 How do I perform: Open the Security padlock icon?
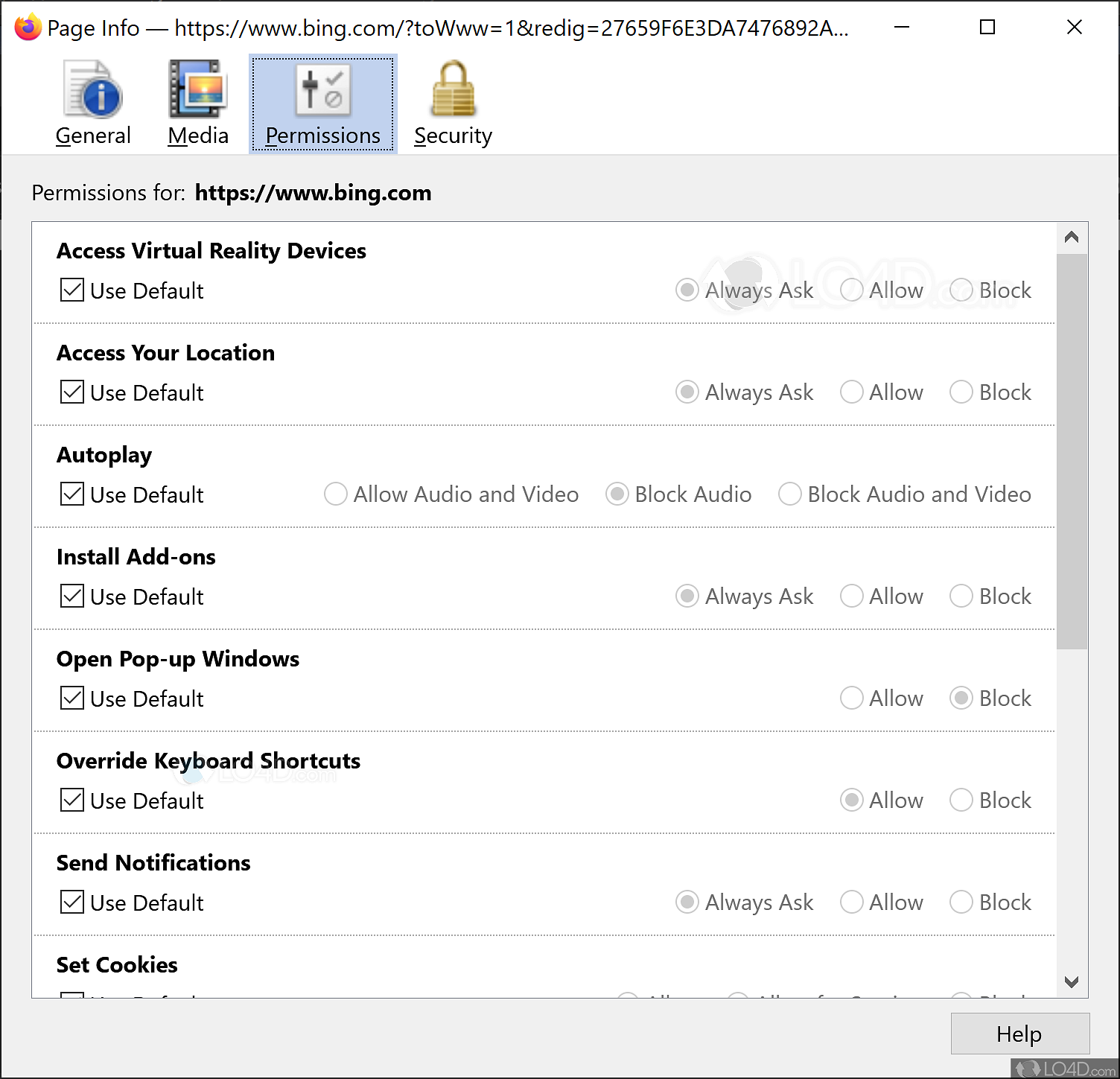click(453, 89)
